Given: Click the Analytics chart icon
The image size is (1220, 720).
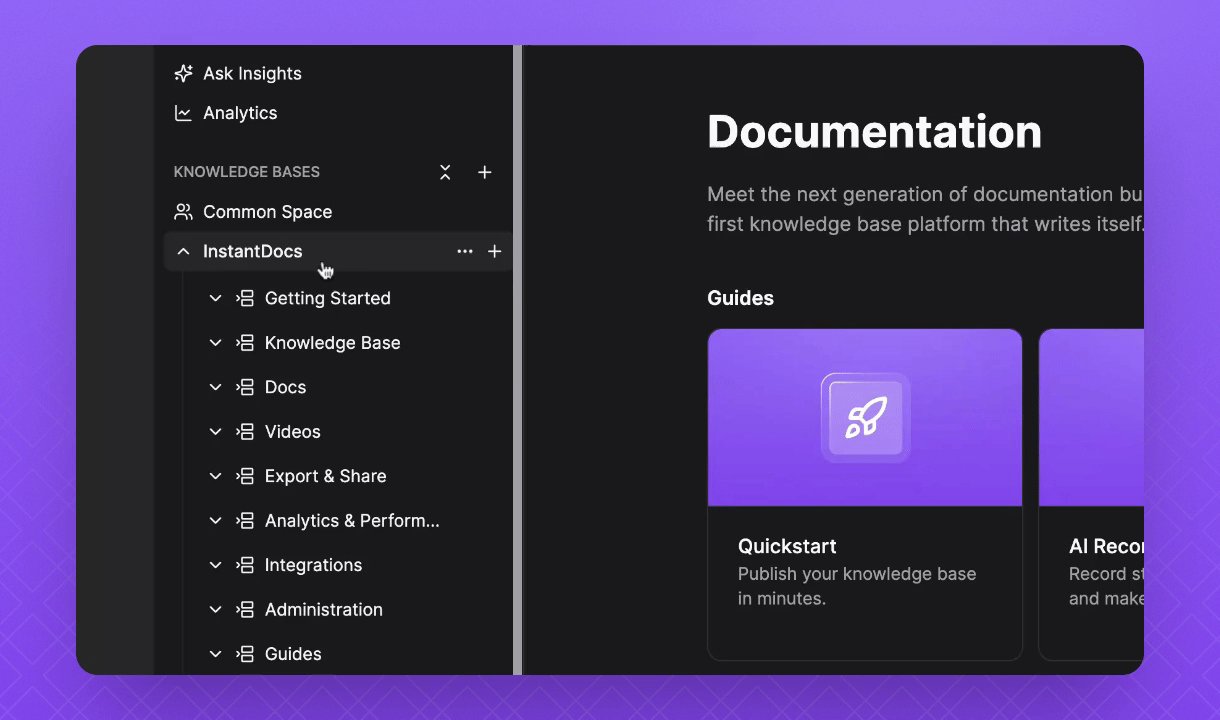Looking at the screenshot, I should (x=183, y=113).
